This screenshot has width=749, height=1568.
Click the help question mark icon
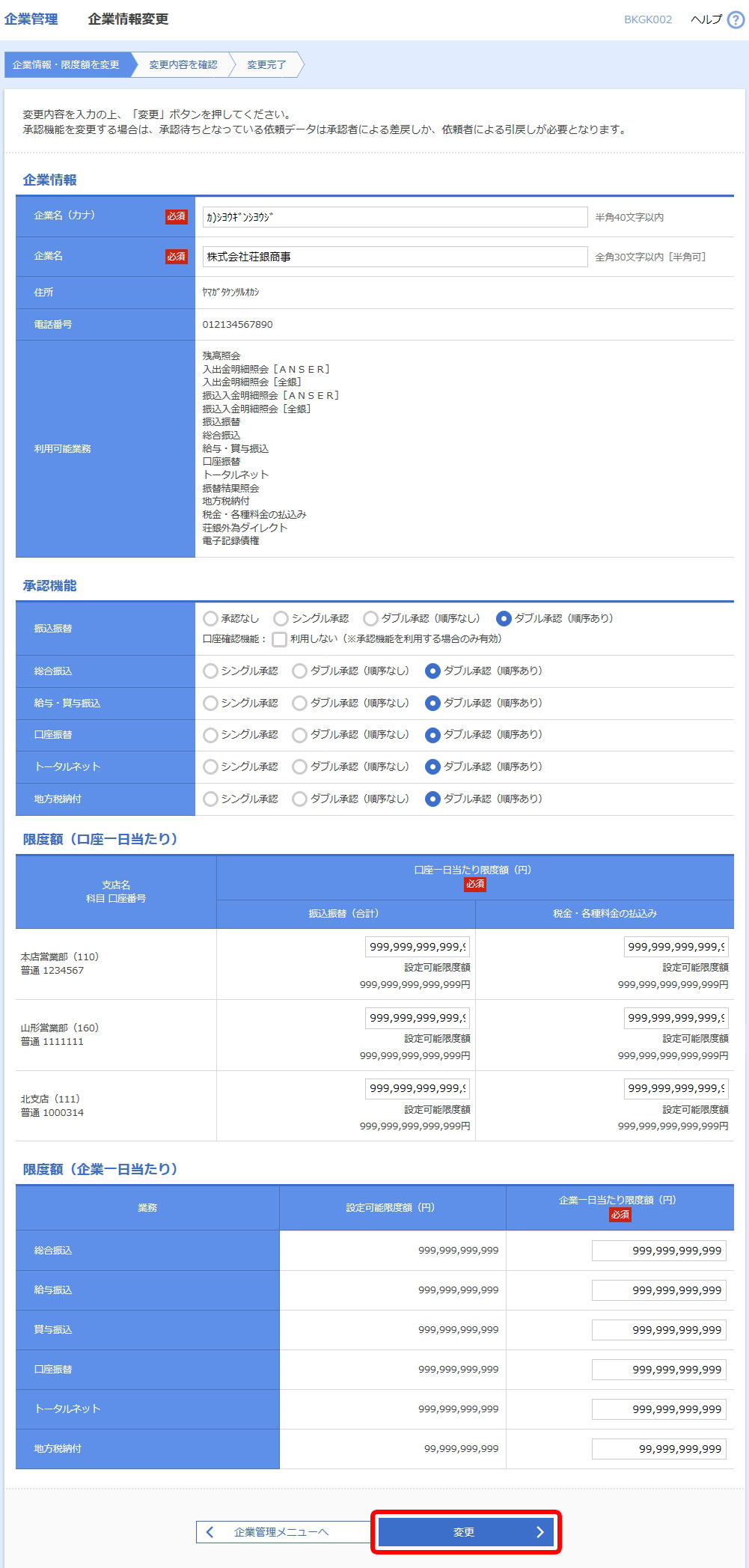pos(736,20)
